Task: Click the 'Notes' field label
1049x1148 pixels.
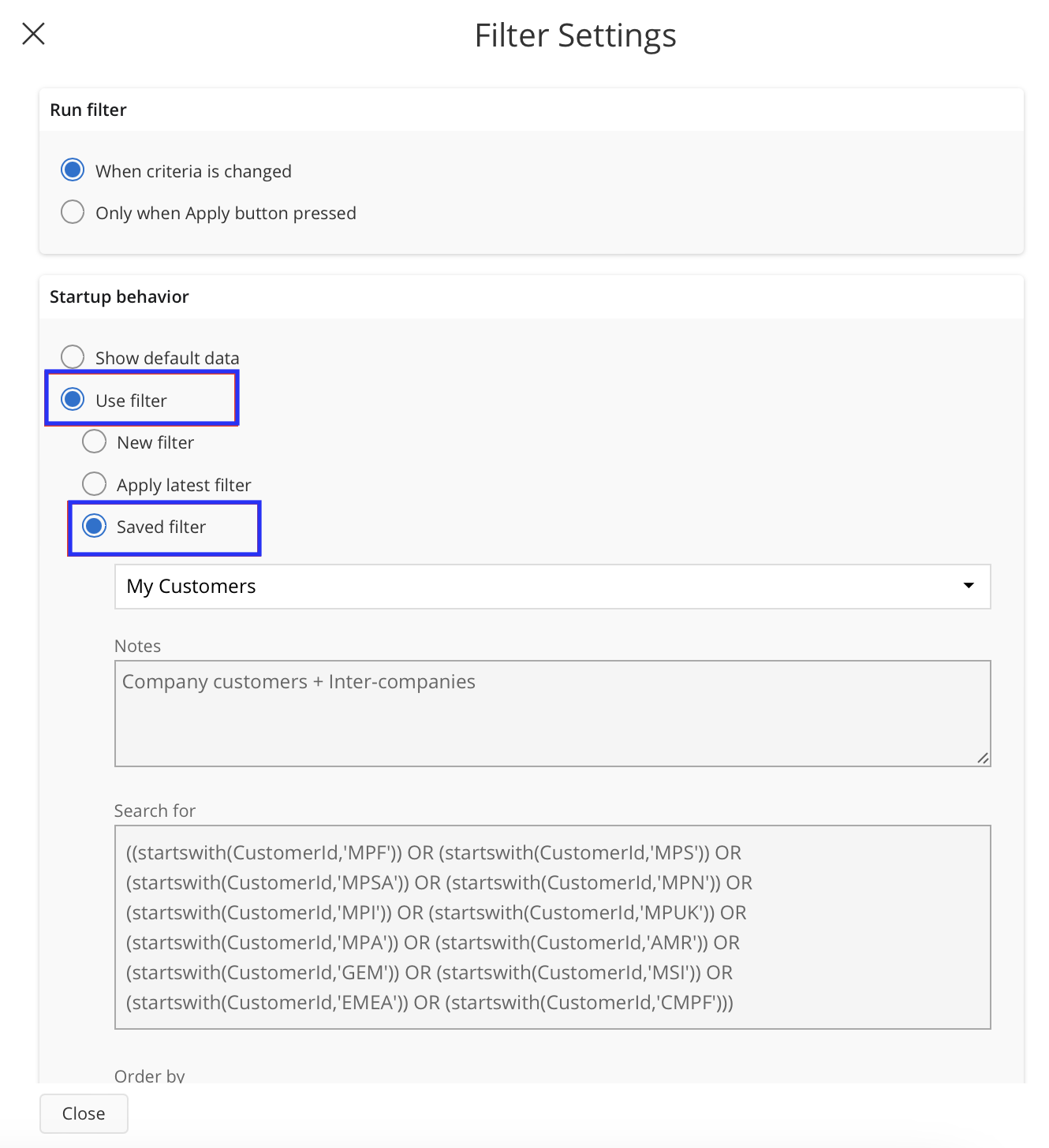Action: click(x=137, y=647)
